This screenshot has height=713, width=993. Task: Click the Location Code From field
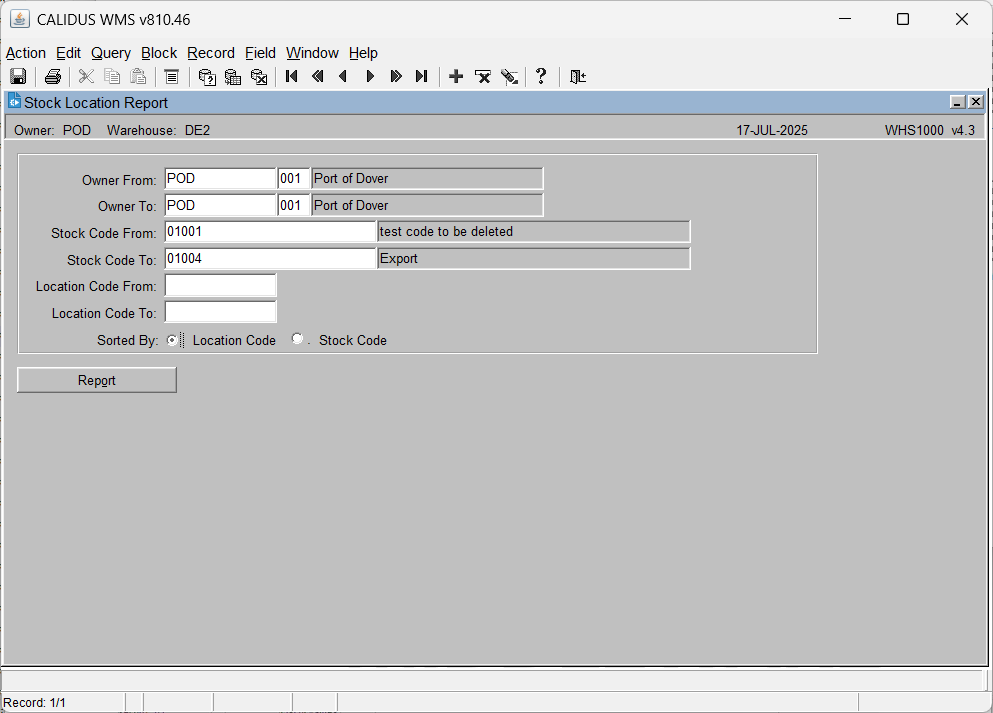(x=220, y=286)
